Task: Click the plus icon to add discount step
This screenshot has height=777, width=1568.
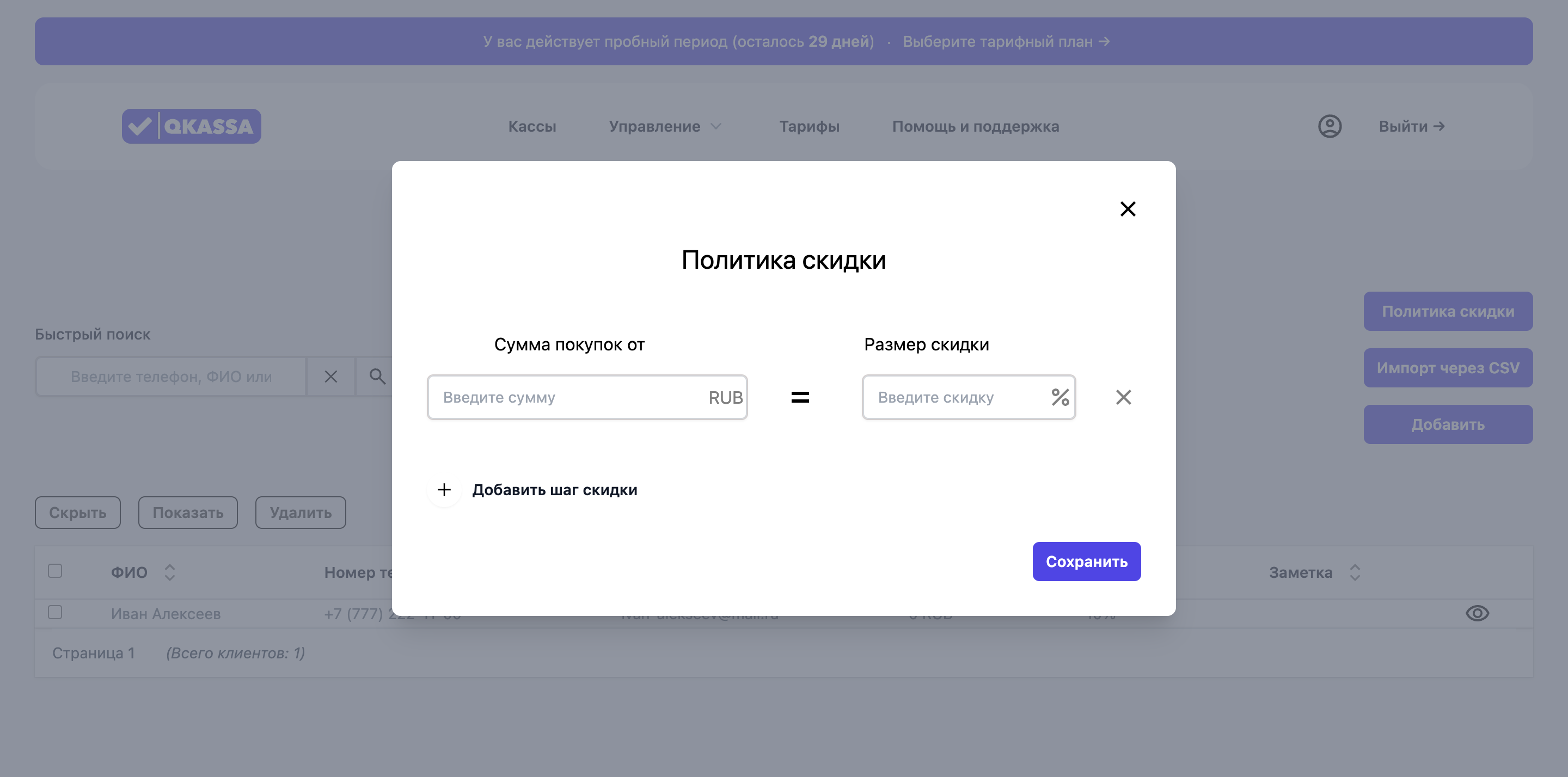Action: point(444,490)
